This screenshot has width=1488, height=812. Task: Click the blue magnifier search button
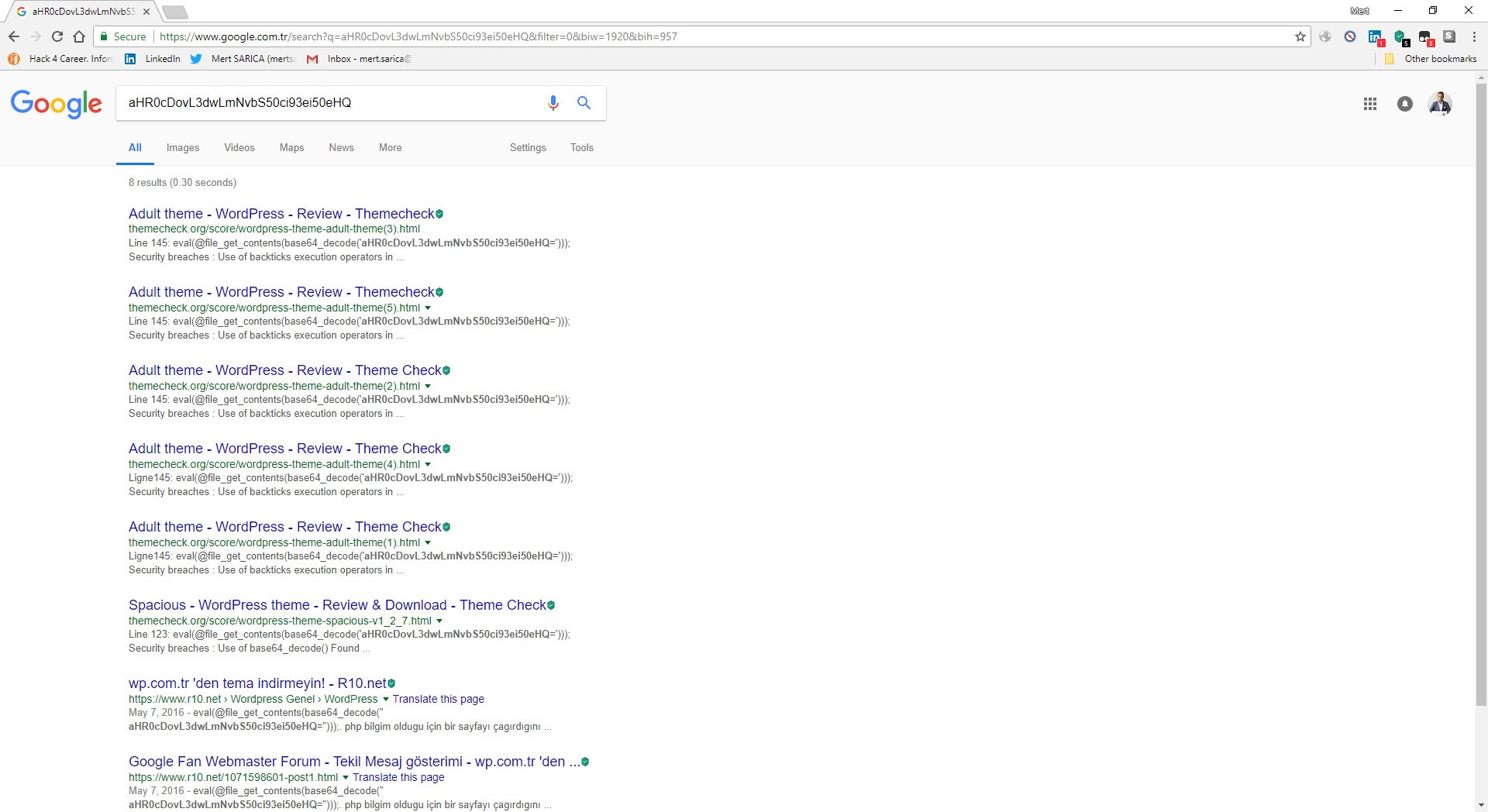coord(584,103)
